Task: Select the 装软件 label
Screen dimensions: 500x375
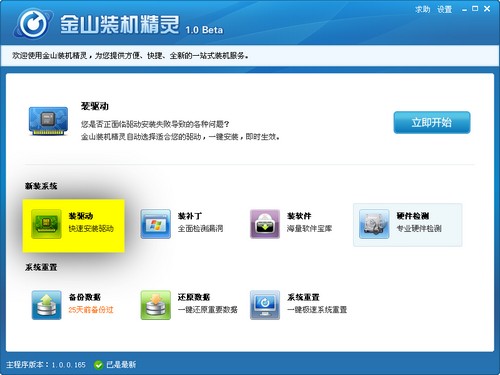Action: pos(299,216)
